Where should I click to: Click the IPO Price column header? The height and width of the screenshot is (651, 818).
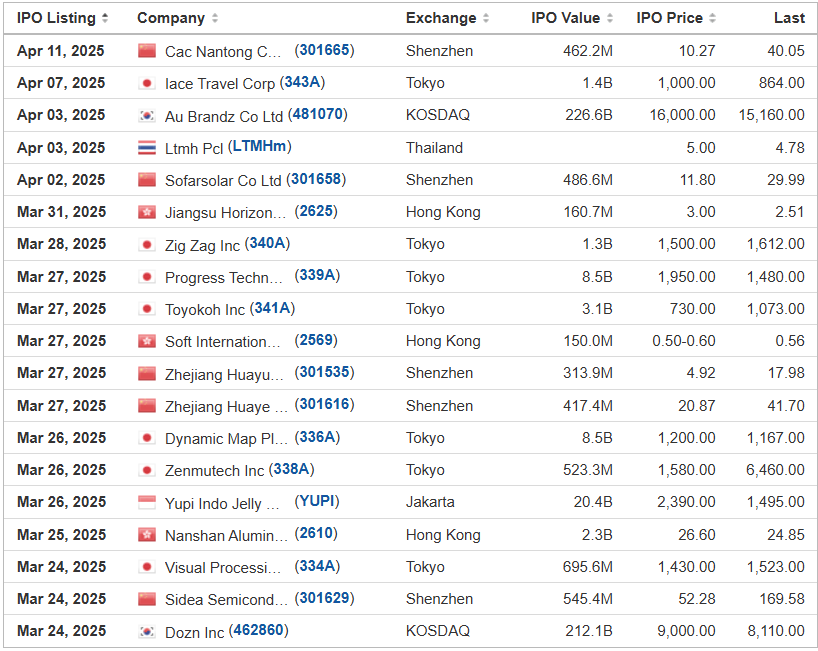click(x=669, y=18)
